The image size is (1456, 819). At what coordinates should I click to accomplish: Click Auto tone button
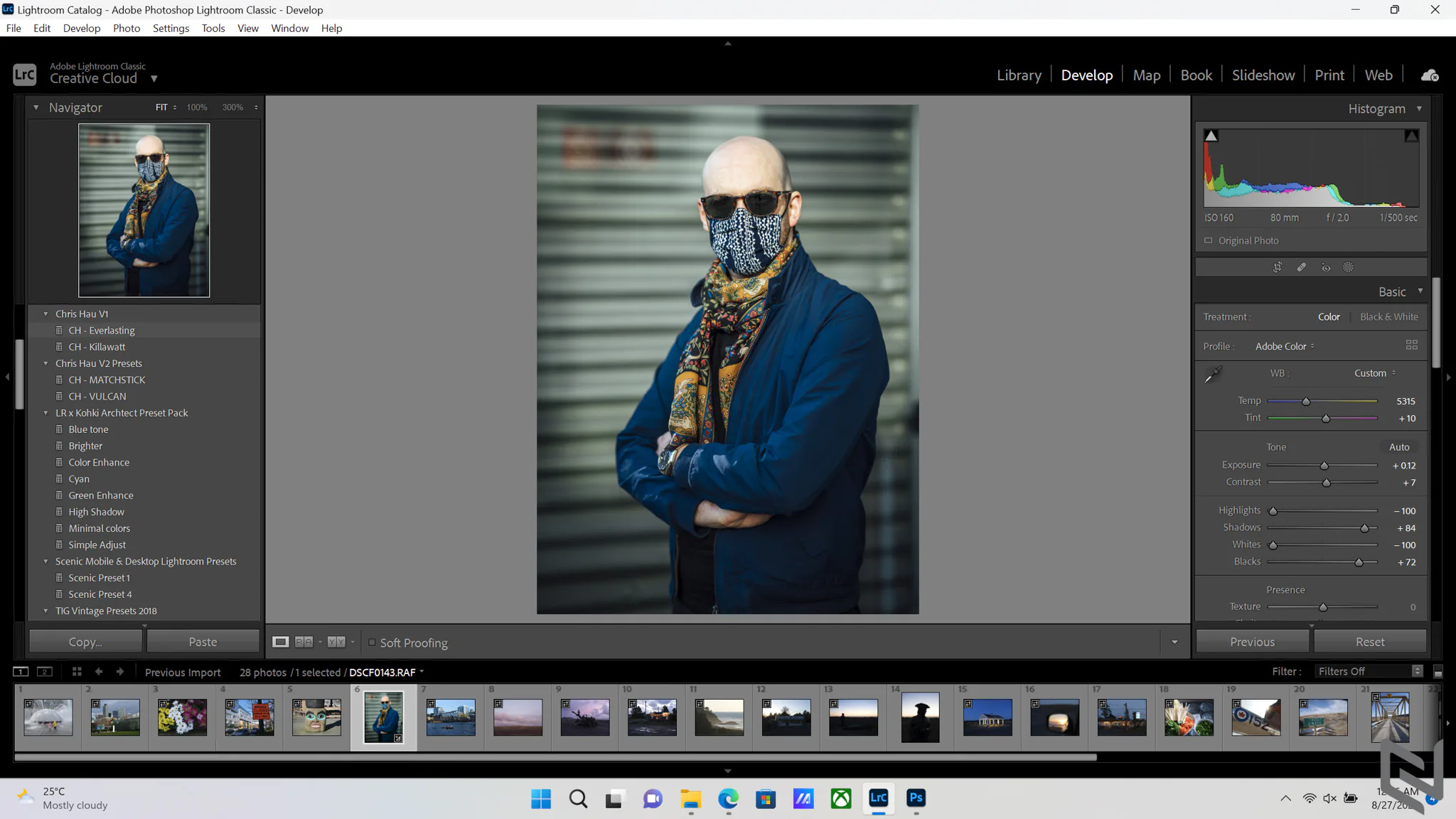1398,447
